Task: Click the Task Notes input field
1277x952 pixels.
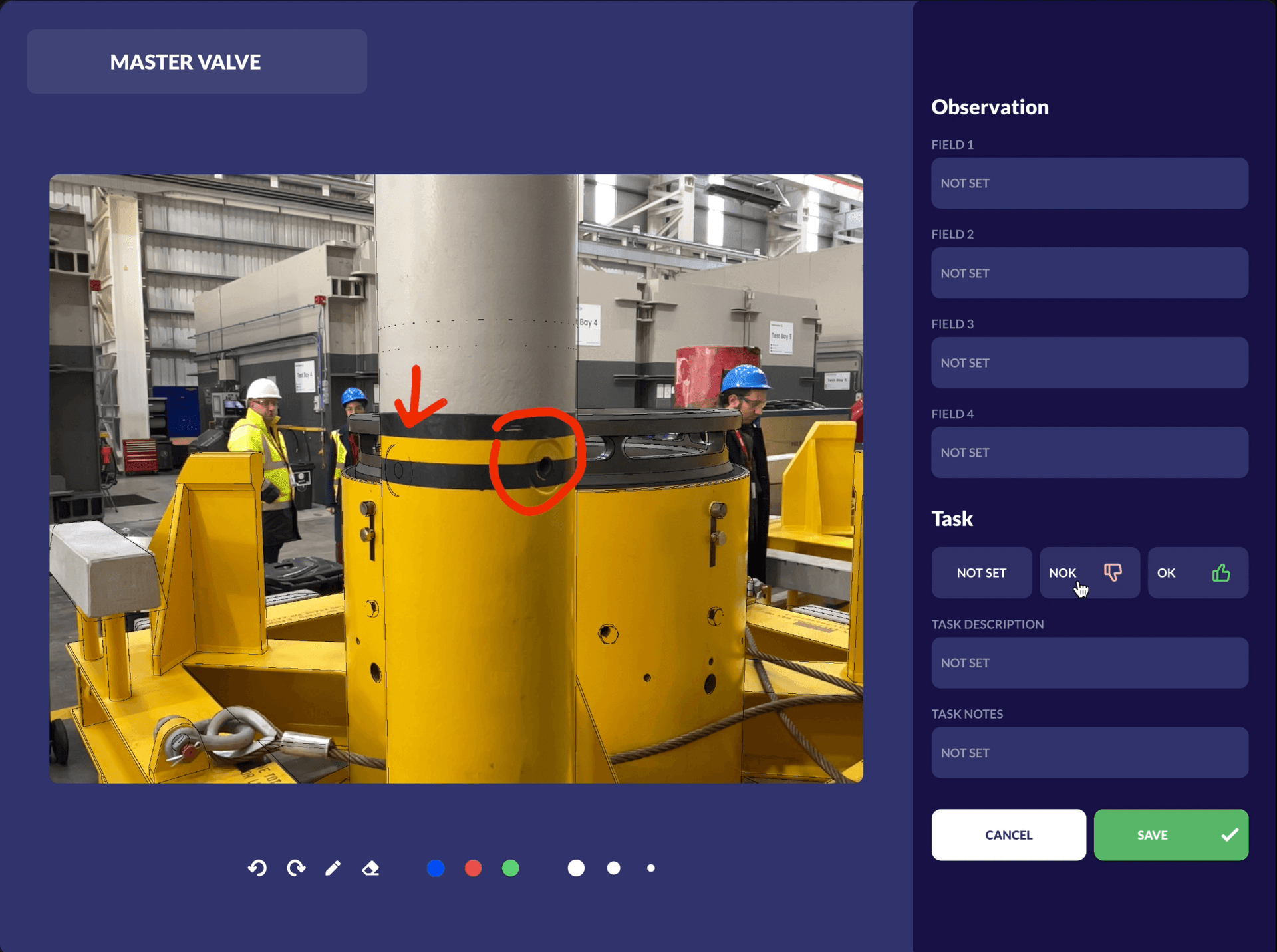Action: (x=1089, y=753)
